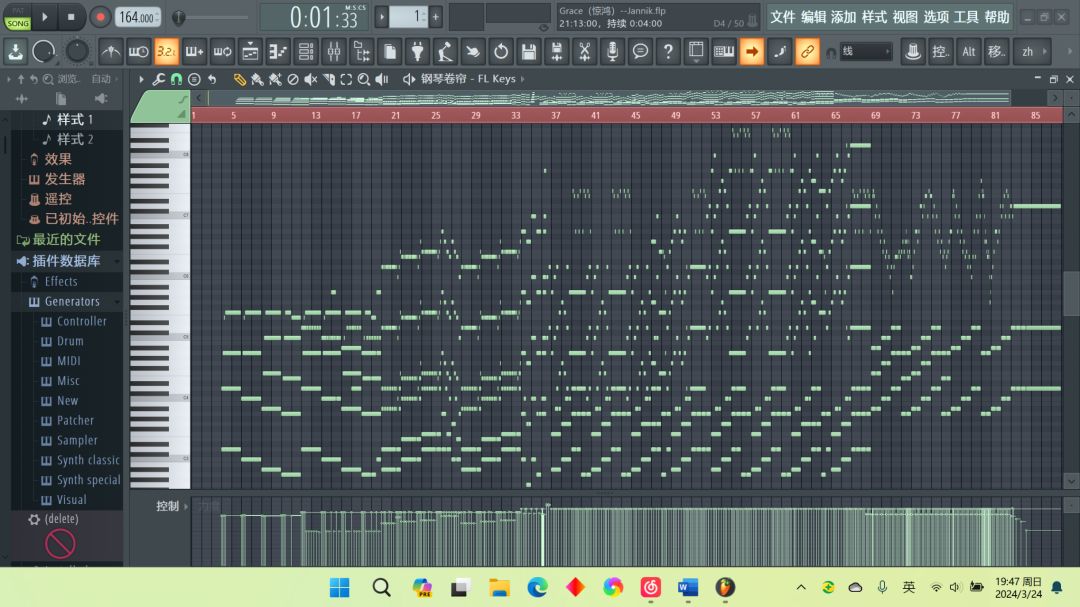
Task: Click the Alt toolbar button
Action: point(968,51)
